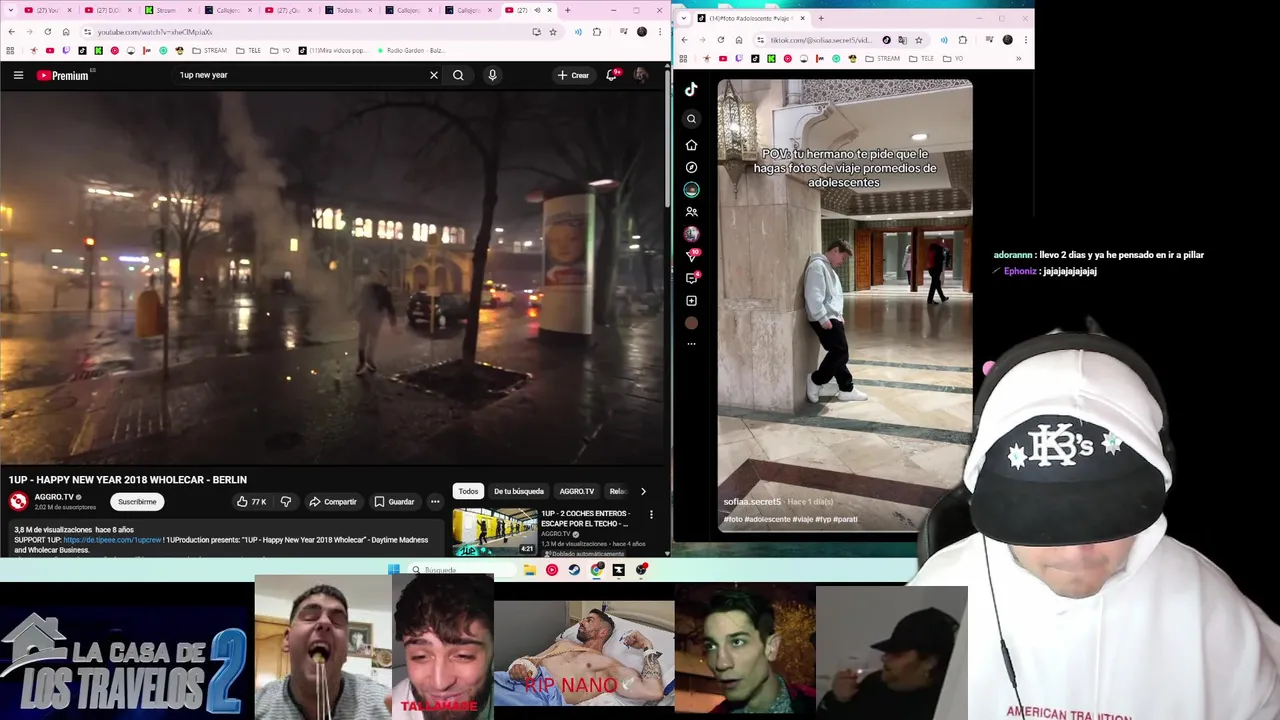Mute the playing YouTube tab speaker icon
1280x720 pixels.
[x=538, y=10]
